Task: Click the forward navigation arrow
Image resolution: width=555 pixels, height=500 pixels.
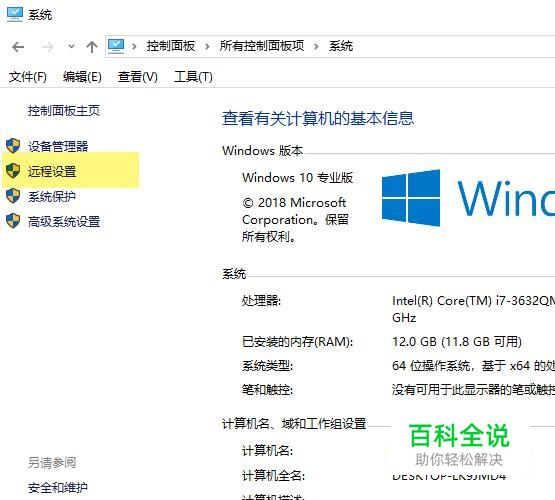Action: point(47,47)
